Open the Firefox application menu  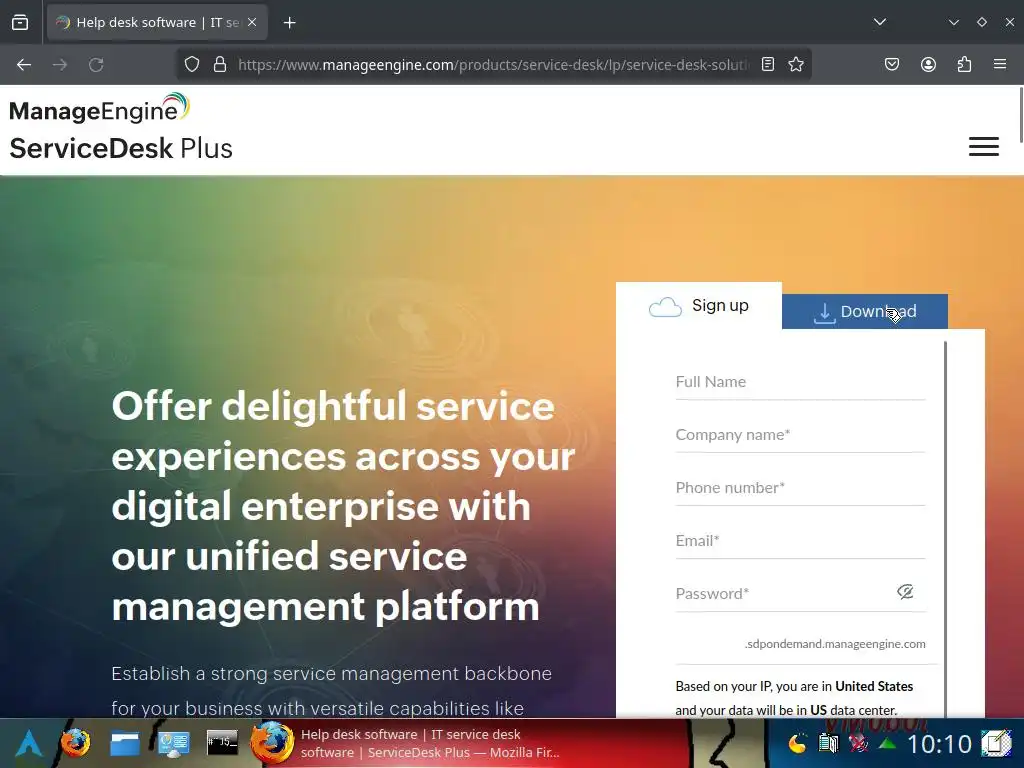pyautogui.click(x=1000, y=65)
